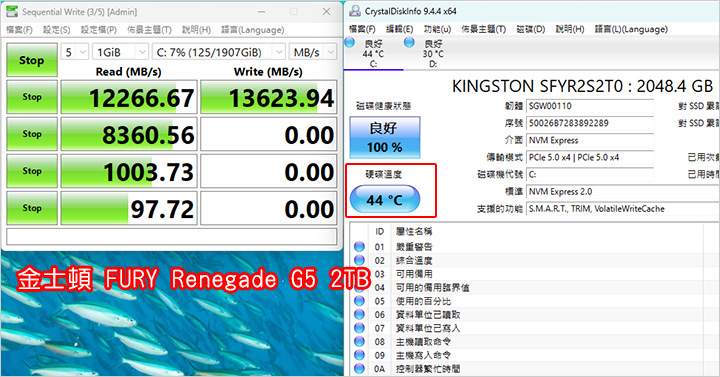
Task: Open 檔案(F) menu in CrystalDiskInfo
Action: [x=362, y=29]
